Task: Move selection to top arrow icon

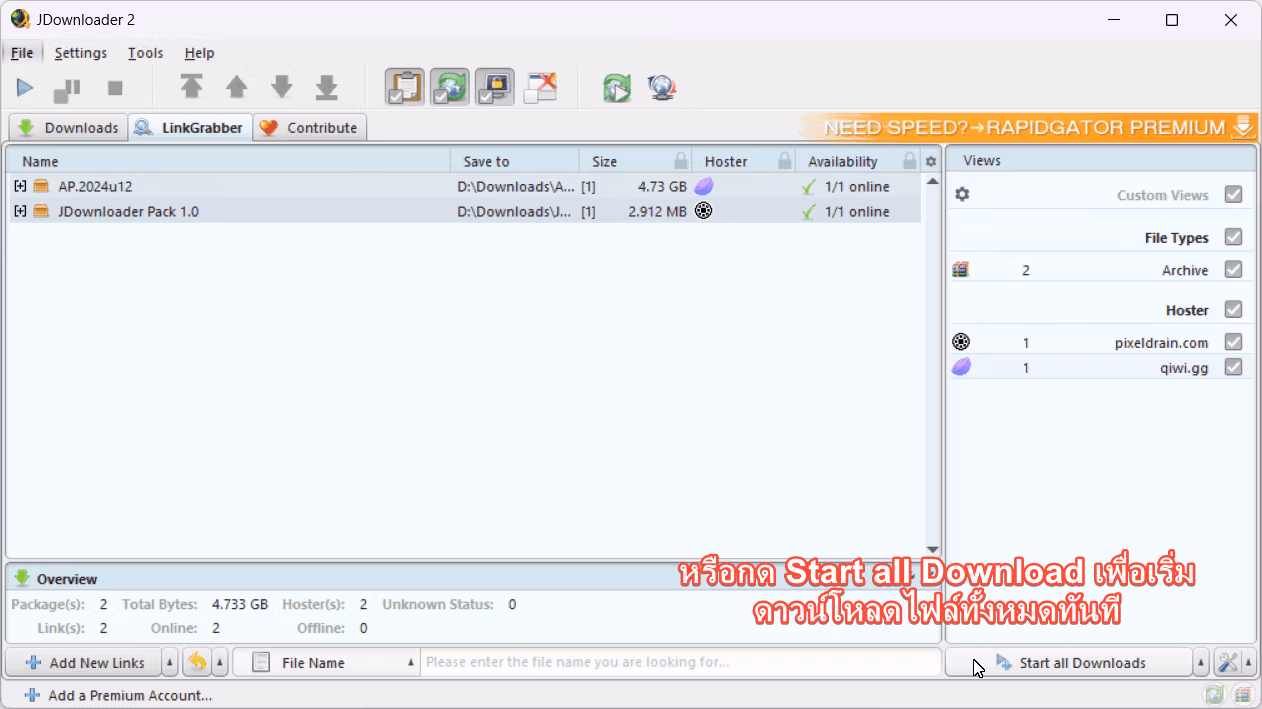Action: (x=191, y=88)
